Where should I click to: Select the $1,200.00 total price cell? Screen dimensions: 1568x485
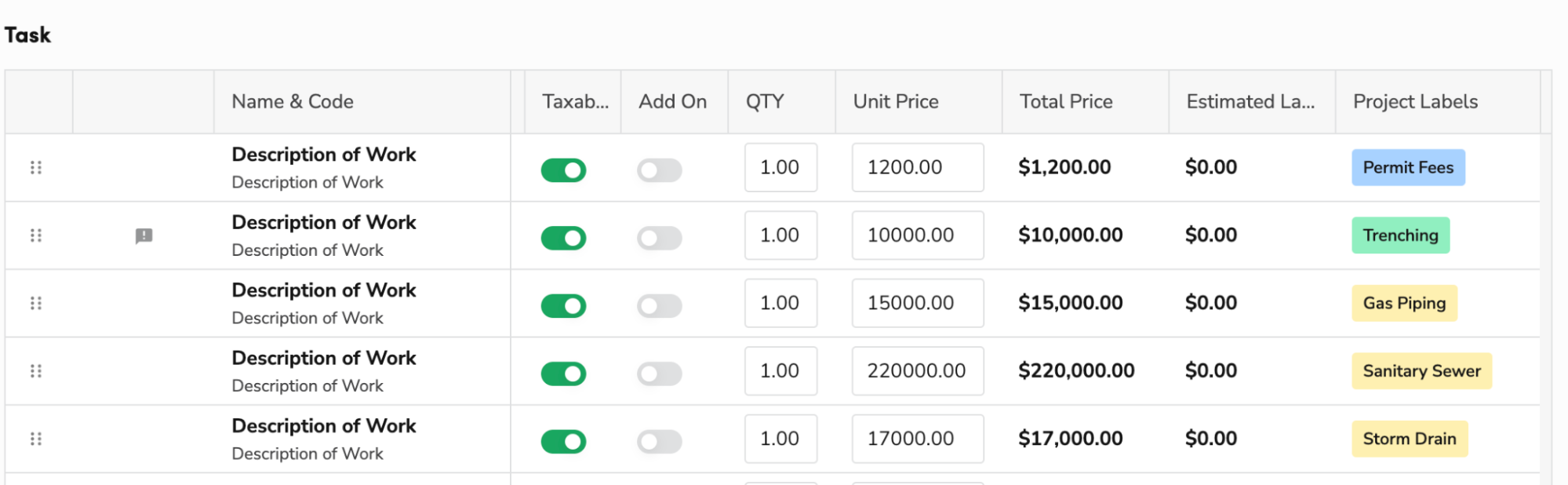(1064, 167)
